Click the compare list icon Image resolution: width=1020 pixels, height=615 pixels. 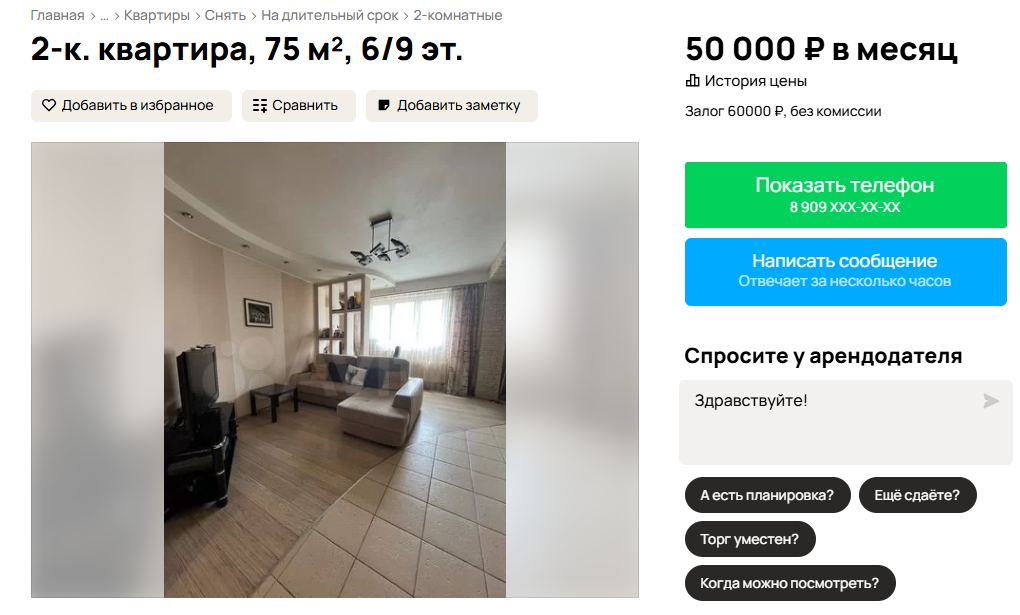(260, 105)
